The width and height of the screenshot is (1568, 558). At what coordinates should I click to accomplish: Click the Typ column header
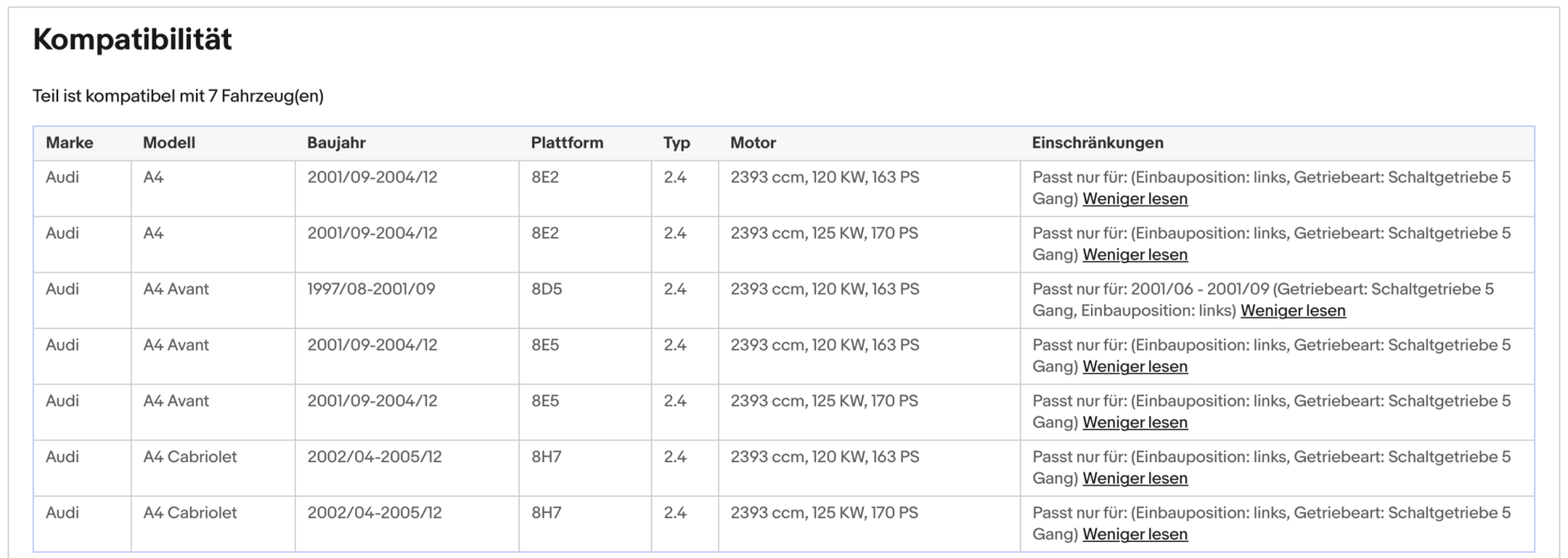[677, 143]
